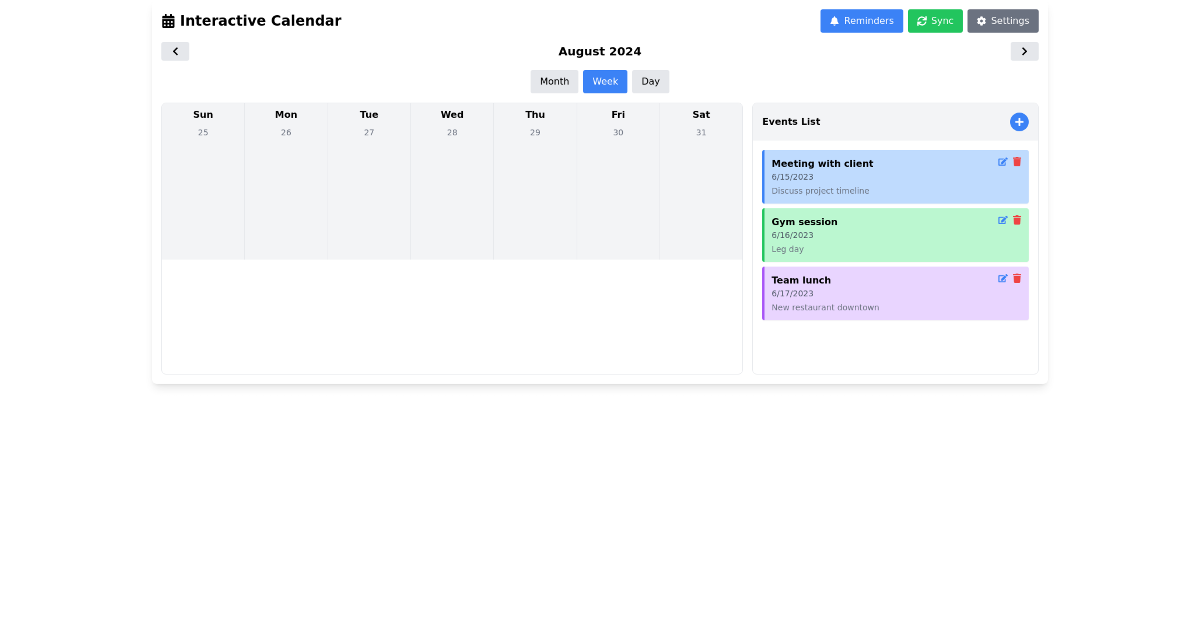Edit the Meeting with client event
This screenshot has width=1200, height=630.
[x=1002, y=161]
